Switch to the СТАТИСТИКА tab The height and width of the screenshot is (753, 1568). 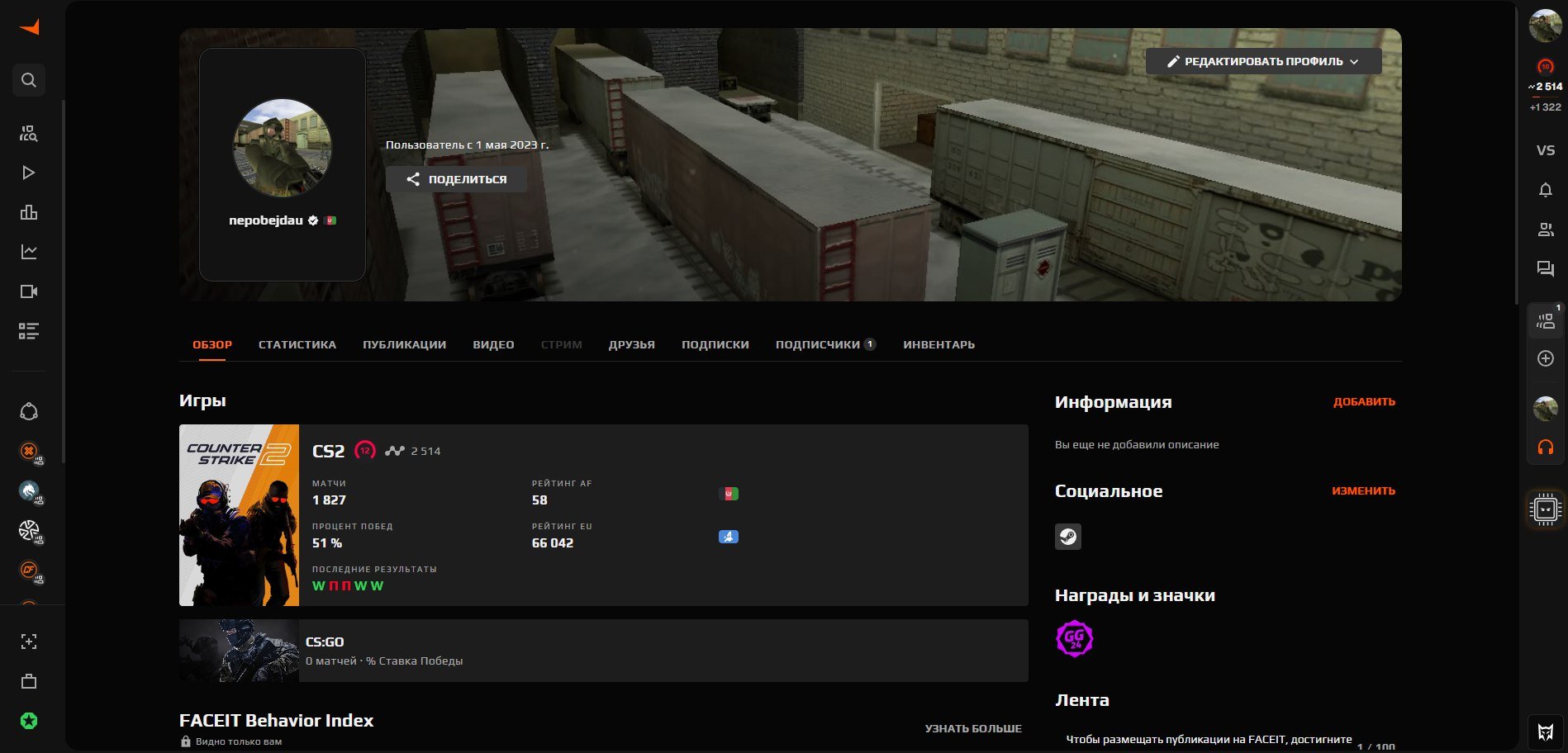coord(297,344)
